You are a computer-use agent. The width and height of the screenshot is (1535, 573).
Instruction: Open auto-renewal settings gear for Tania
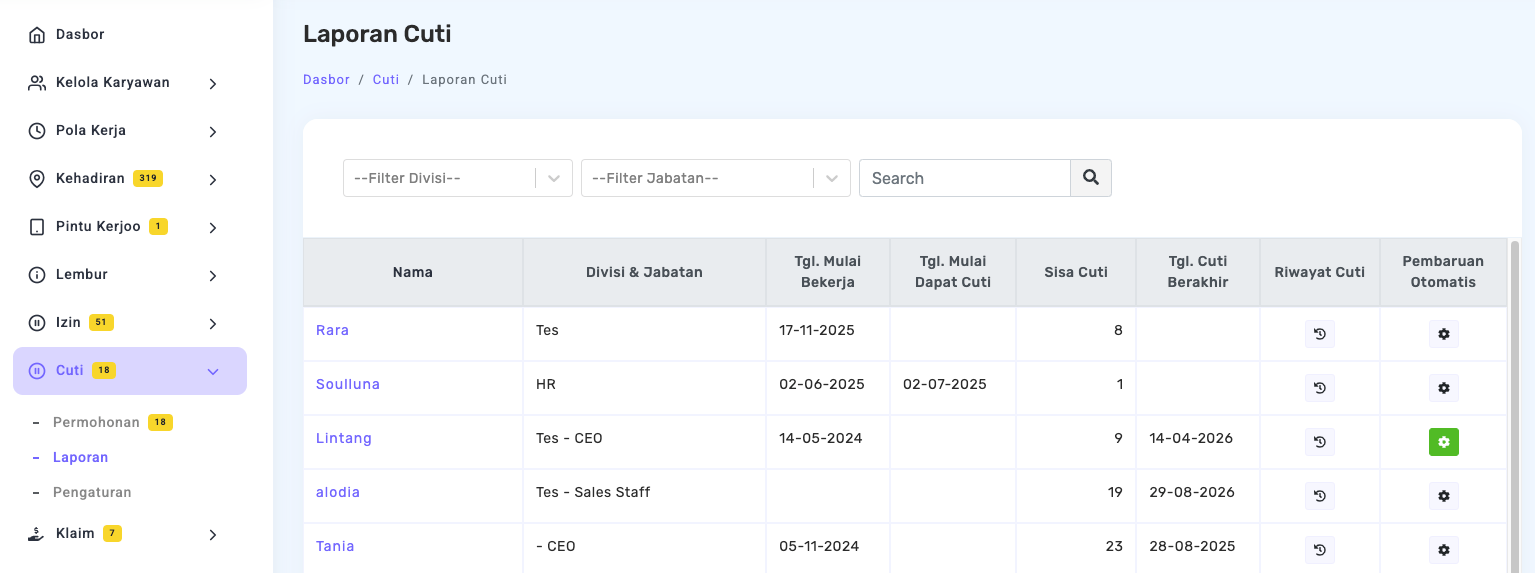pos(1444,550)
